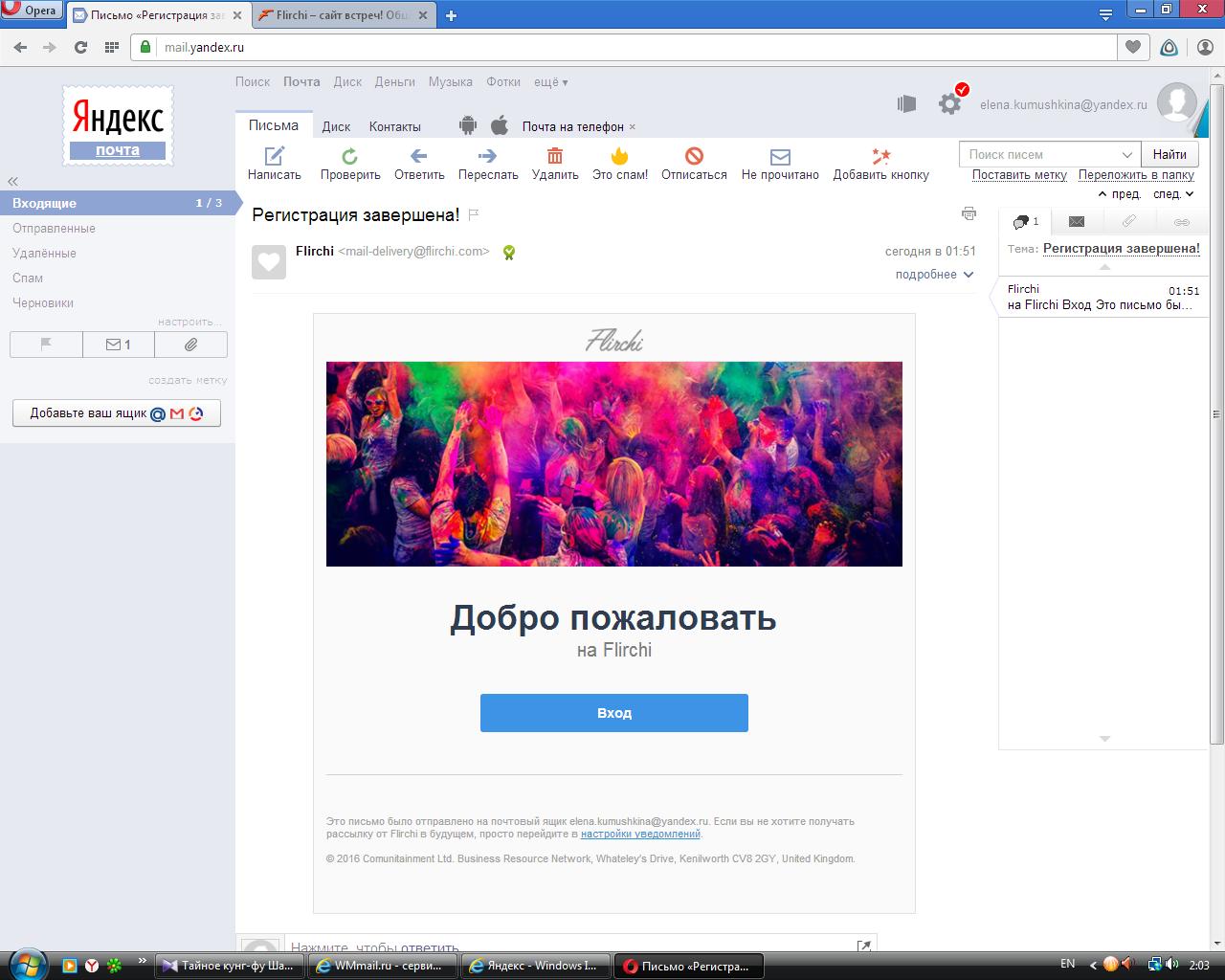Viewport: 1225px width, 980px height.
Task: Open the Спам folder
Action: point(28,278)
